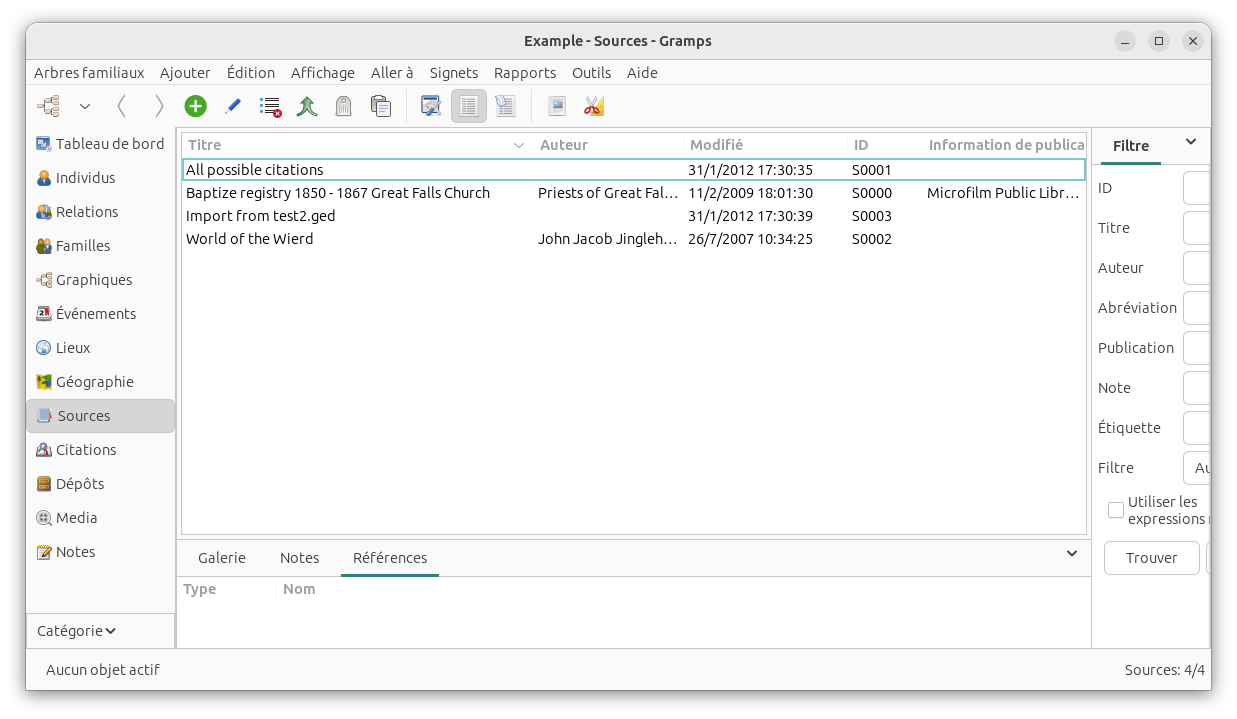Open the Citations category

click(100, 450)
